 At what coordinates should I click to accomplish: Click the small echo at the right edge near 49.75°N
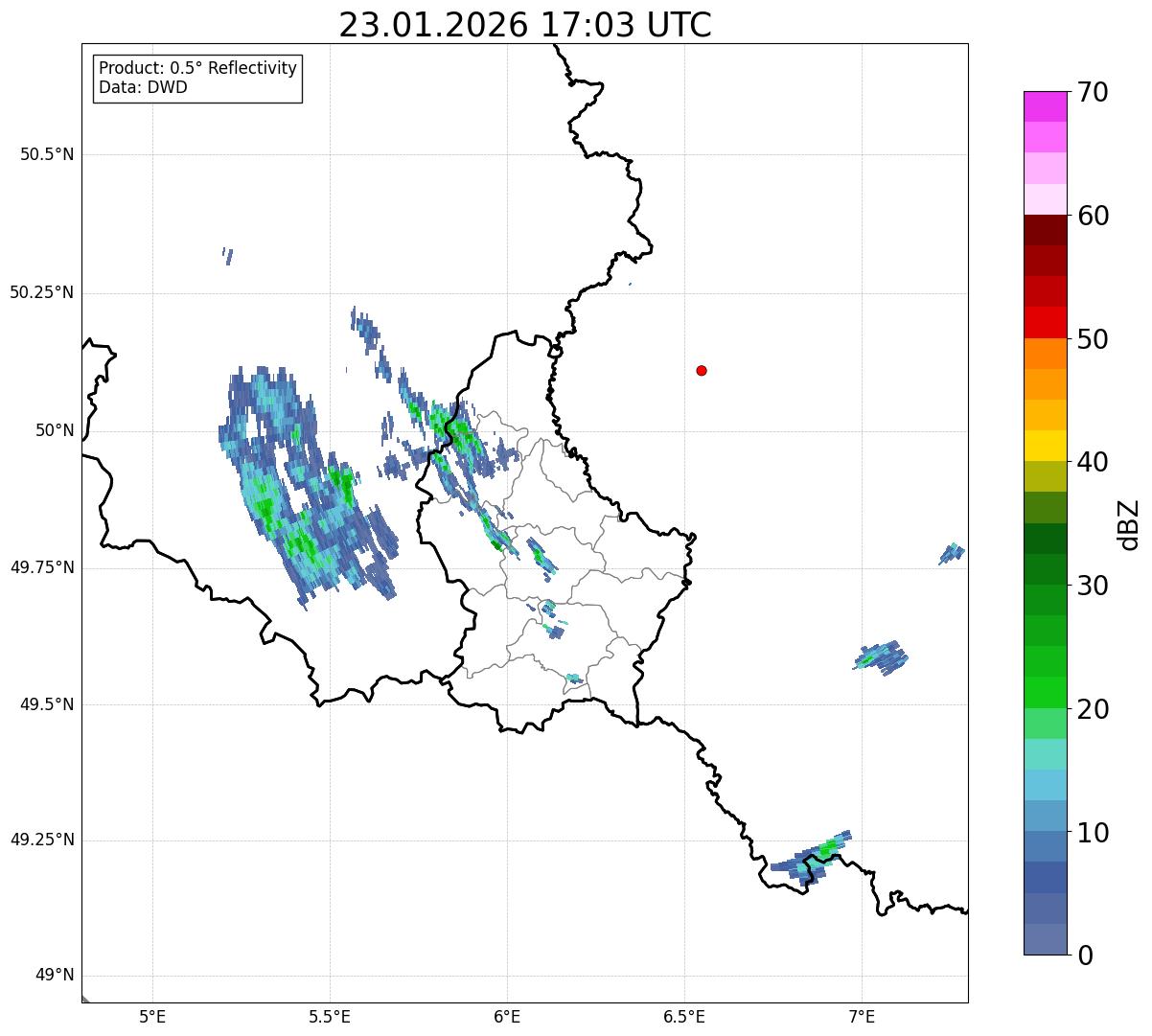pyautogui.click(x=952, y=553)
